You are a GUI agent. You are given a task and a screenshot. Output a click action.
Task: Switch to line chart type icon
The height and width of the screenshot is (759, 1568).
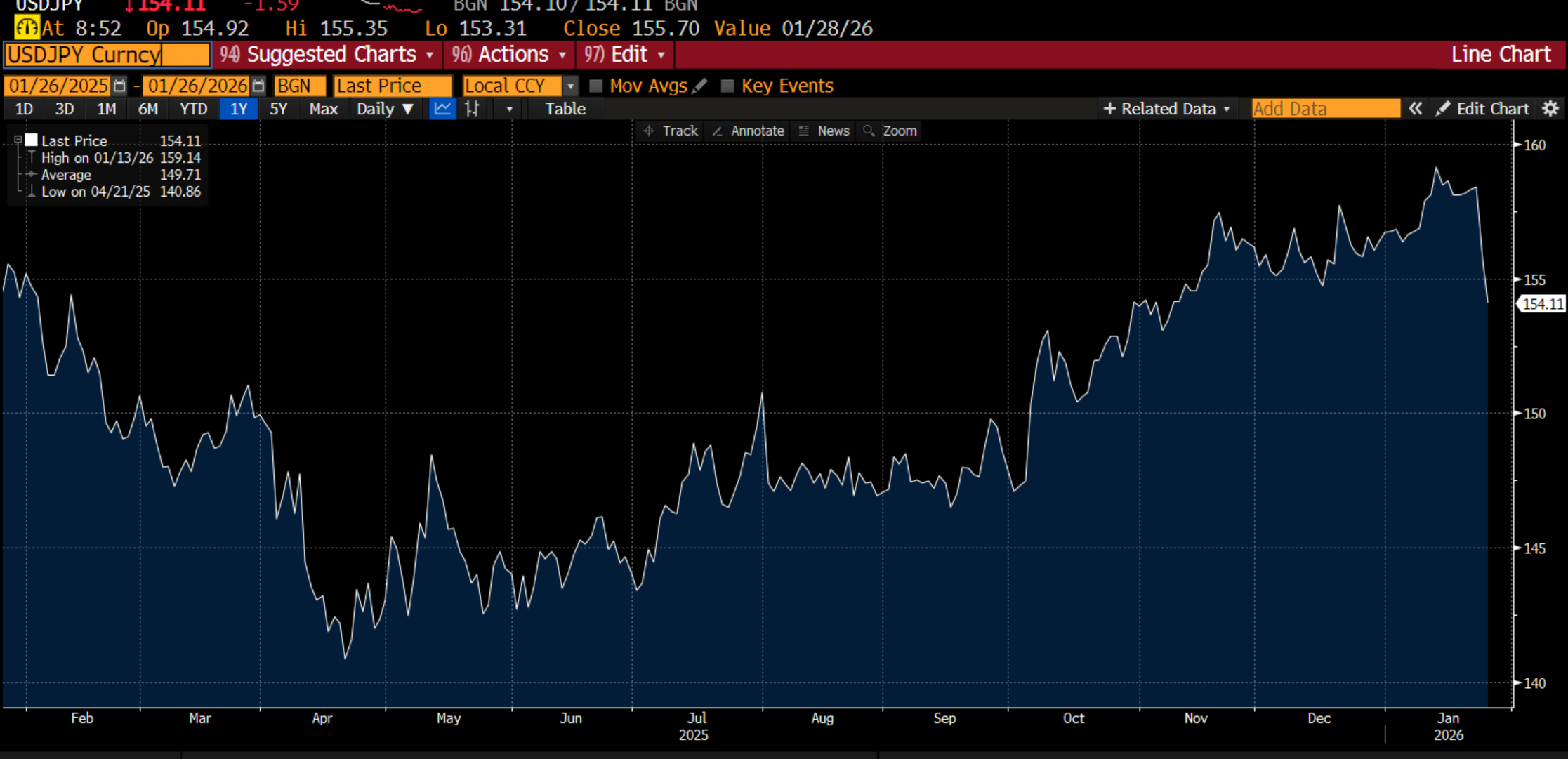(x=442, y=109)
